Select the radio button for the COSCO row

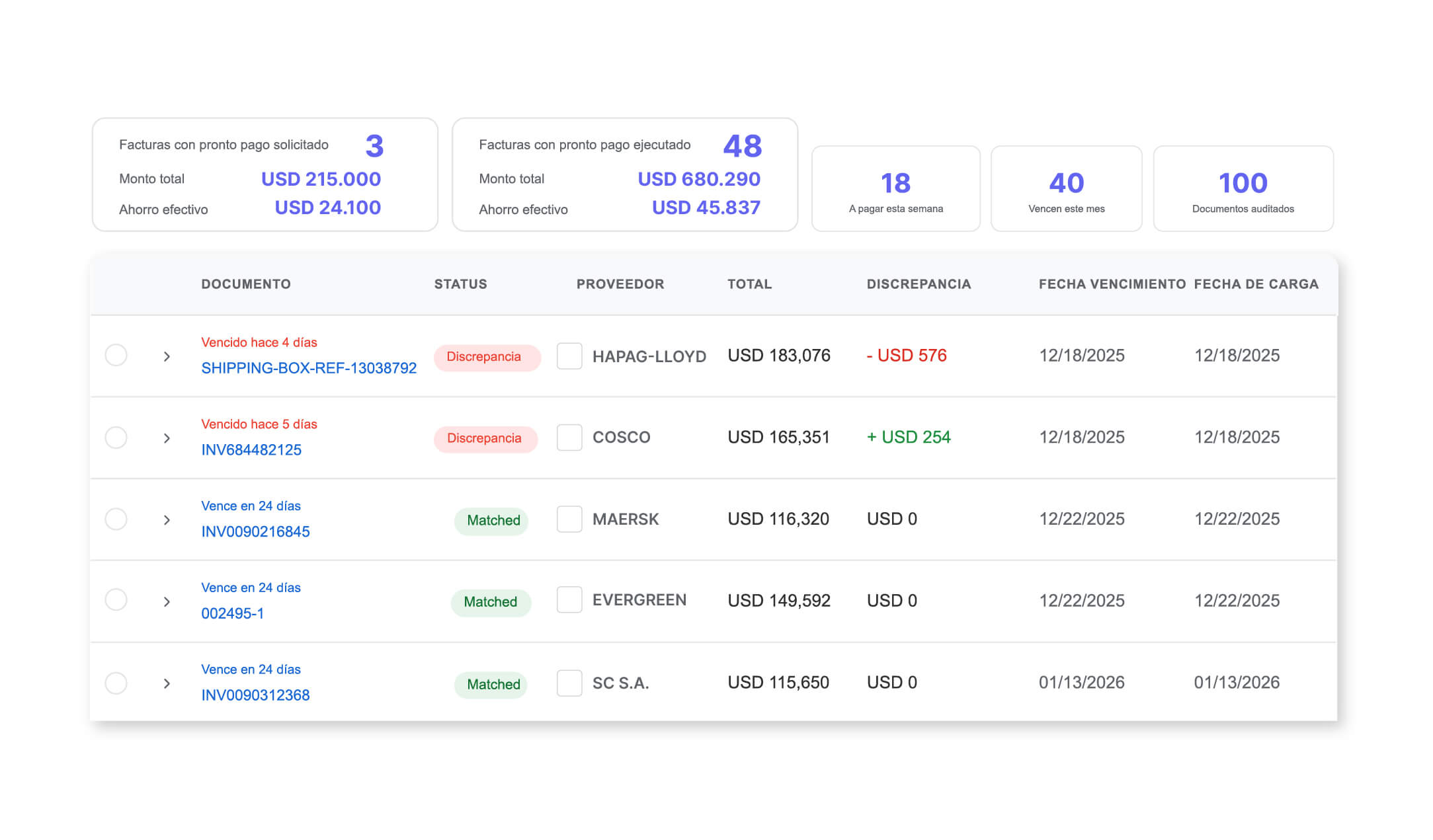116,438
